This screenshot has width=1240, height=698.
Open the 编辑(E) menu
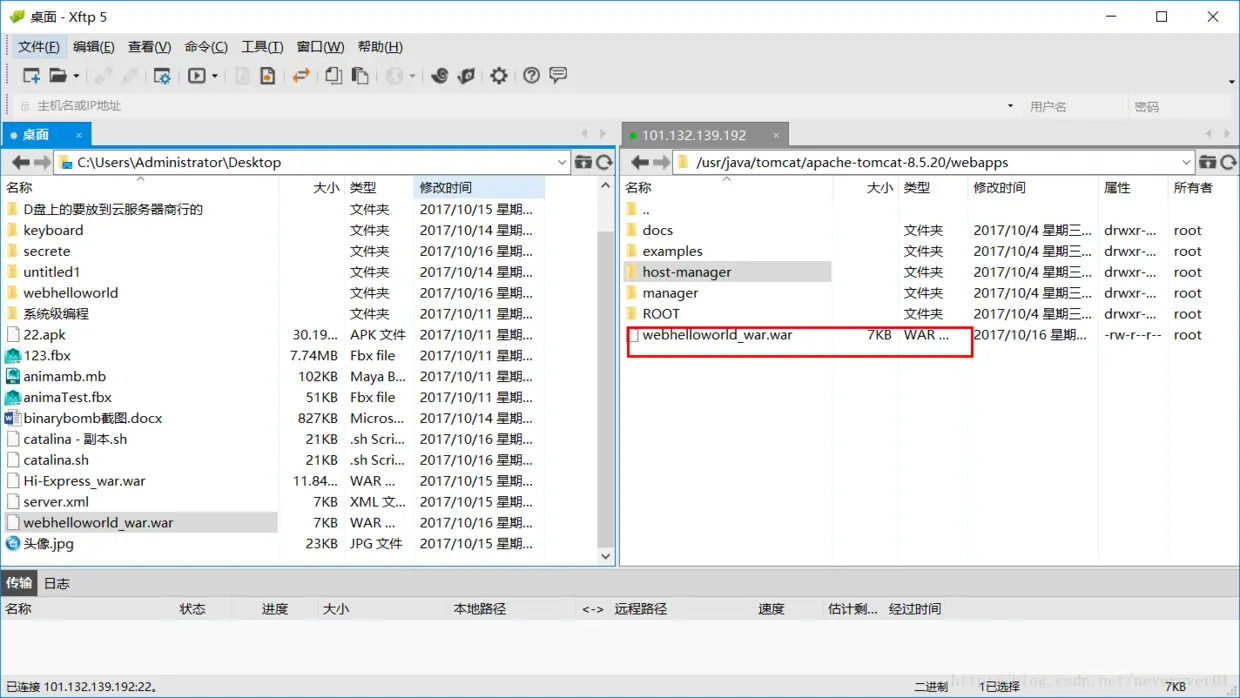pos(94,47)
